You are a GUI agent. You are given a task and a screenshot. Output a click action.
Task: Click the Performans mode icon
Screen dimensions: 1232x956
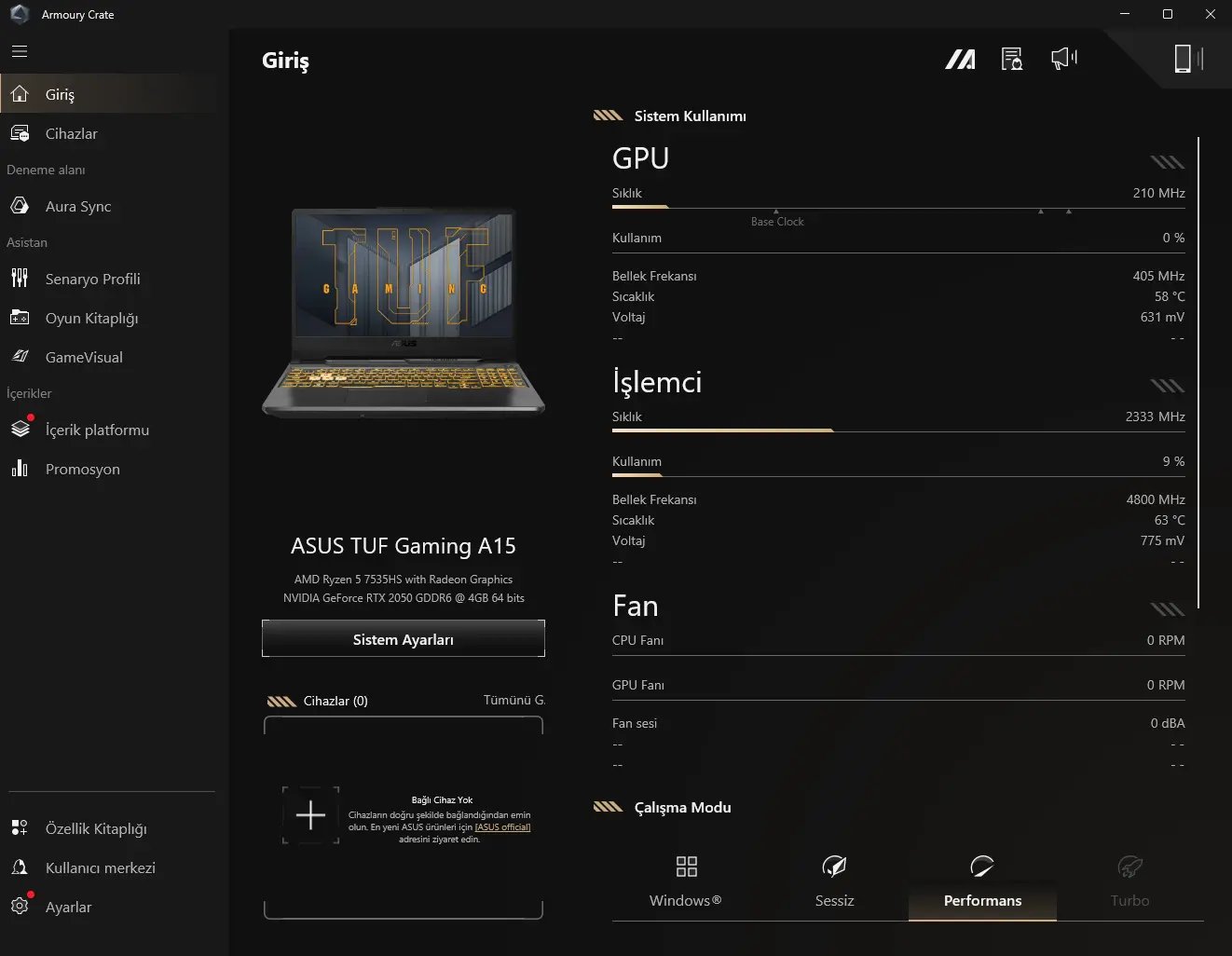[x=982, y=867]
